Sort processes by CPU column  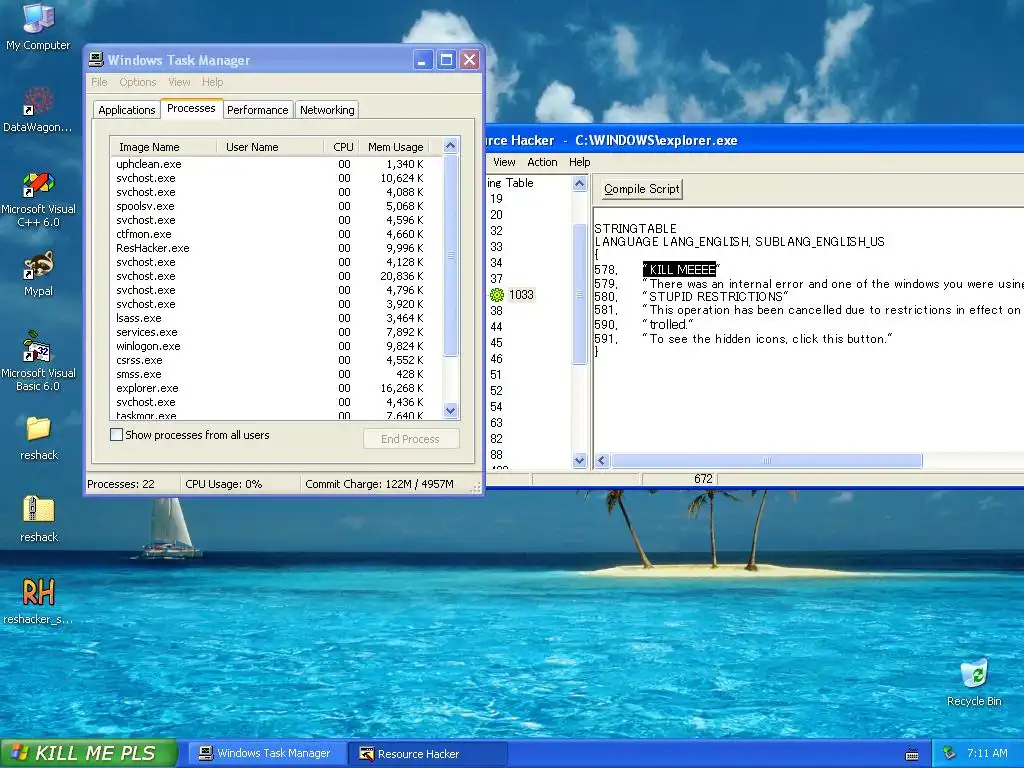pyautogui.click(x=343, y=147)
